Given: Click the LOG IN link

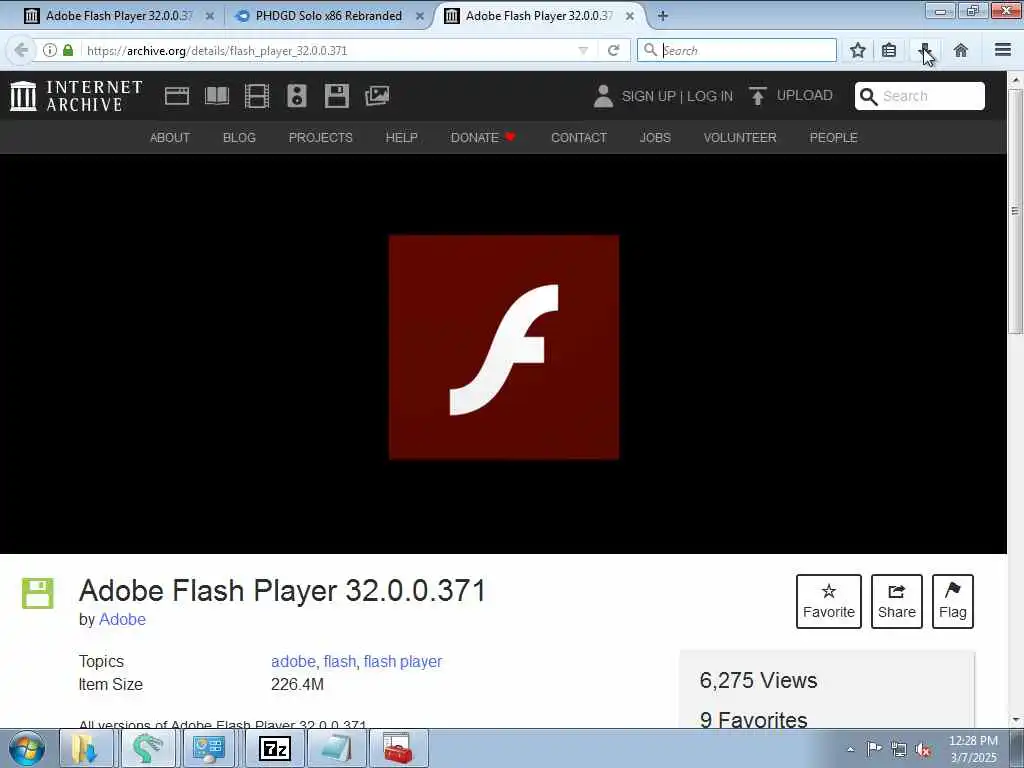Looking at the screenshot, I should point(710,96).
